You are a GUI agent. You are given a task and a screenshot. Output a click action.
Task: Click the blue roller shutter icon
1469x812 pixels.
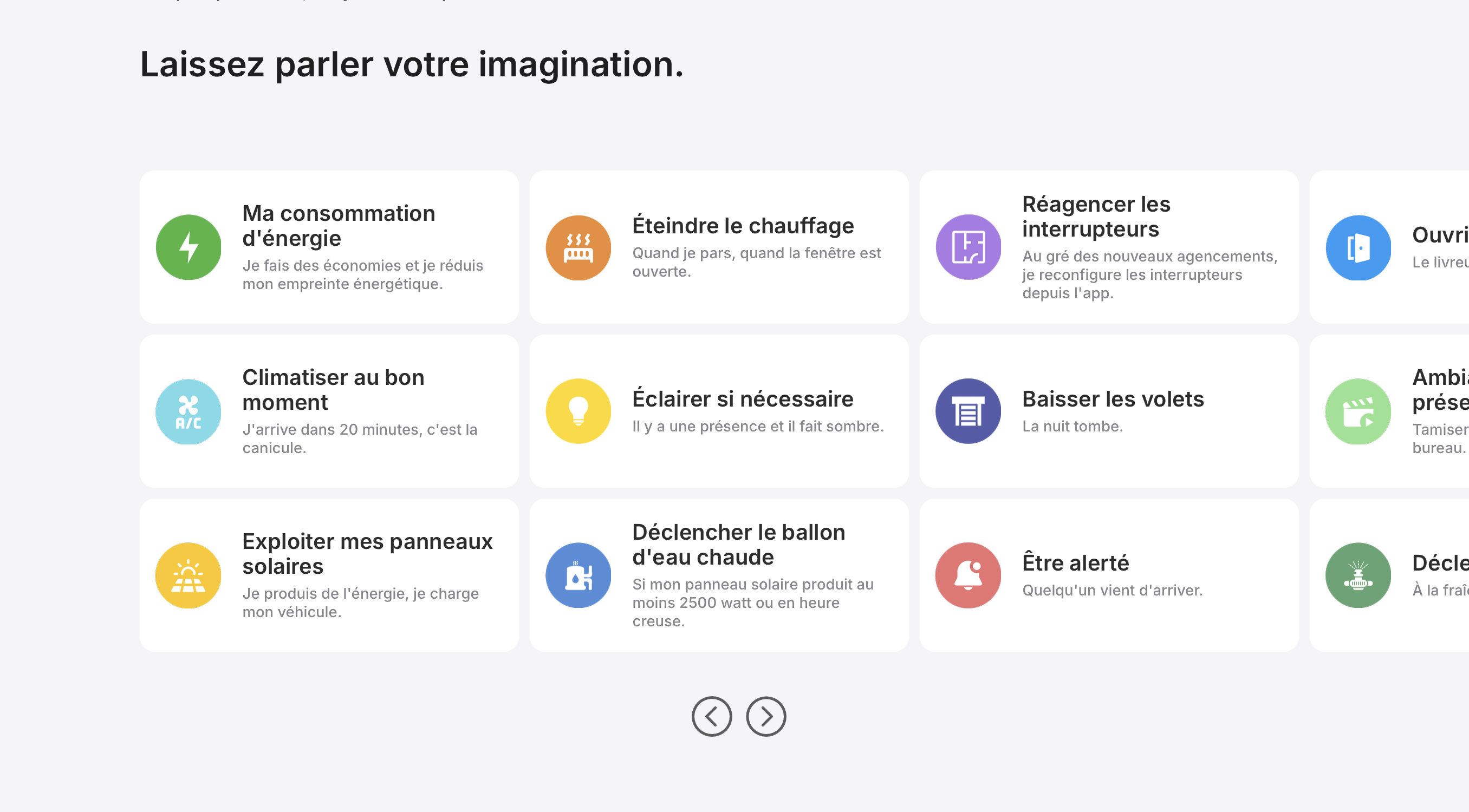pyautogui.click(x=968, y=411)
